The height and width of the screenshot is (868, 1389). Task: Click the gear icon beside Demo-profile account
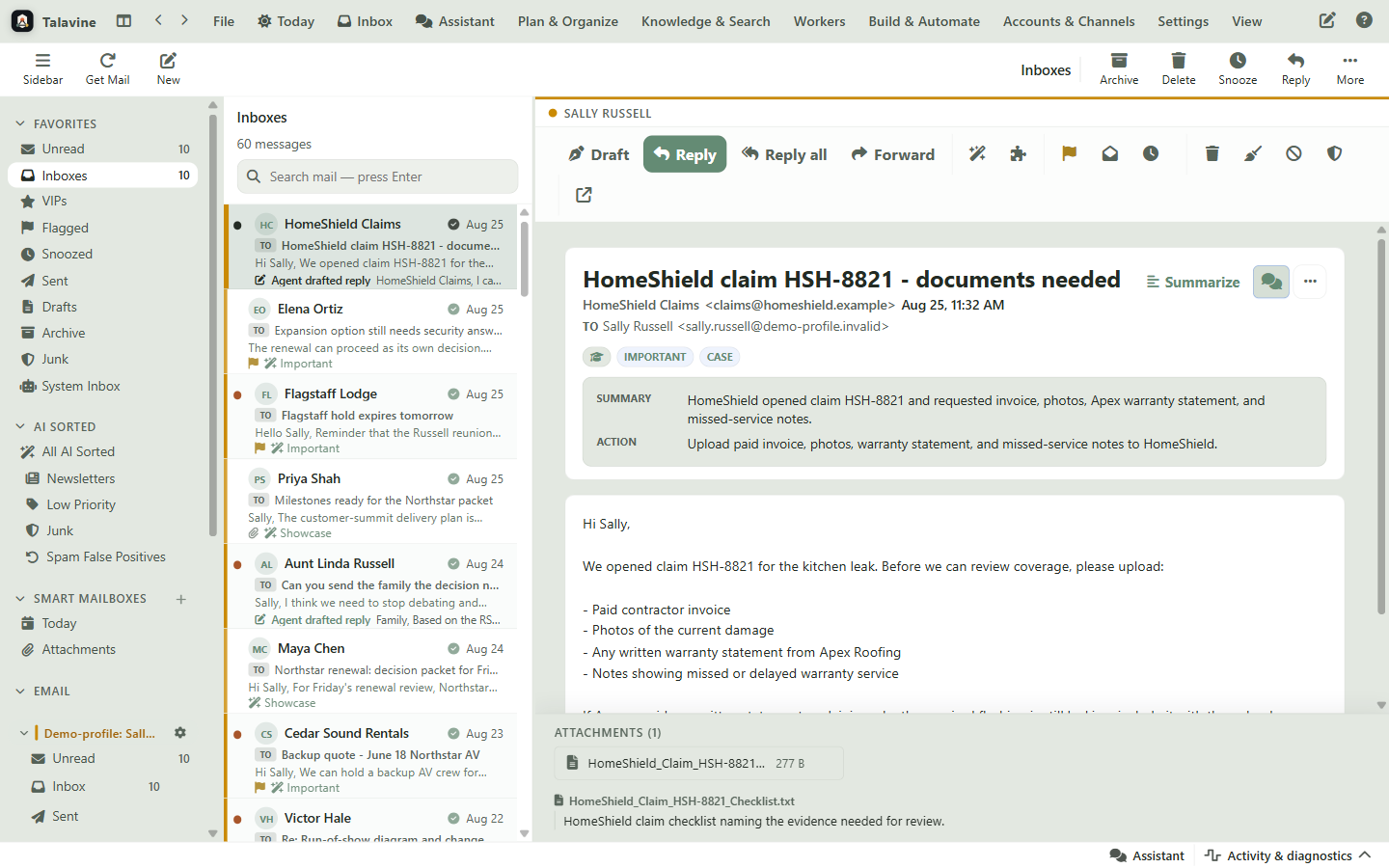coord(180,733)
